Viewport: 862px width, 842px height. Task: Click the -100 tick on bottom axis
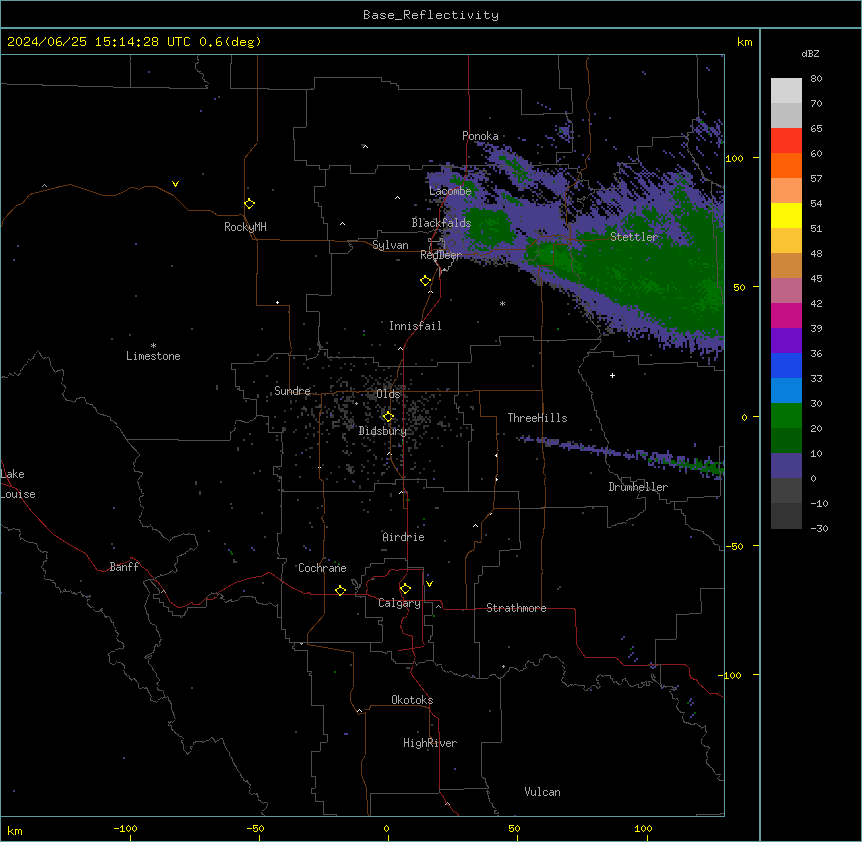click(x=125, y=828)
